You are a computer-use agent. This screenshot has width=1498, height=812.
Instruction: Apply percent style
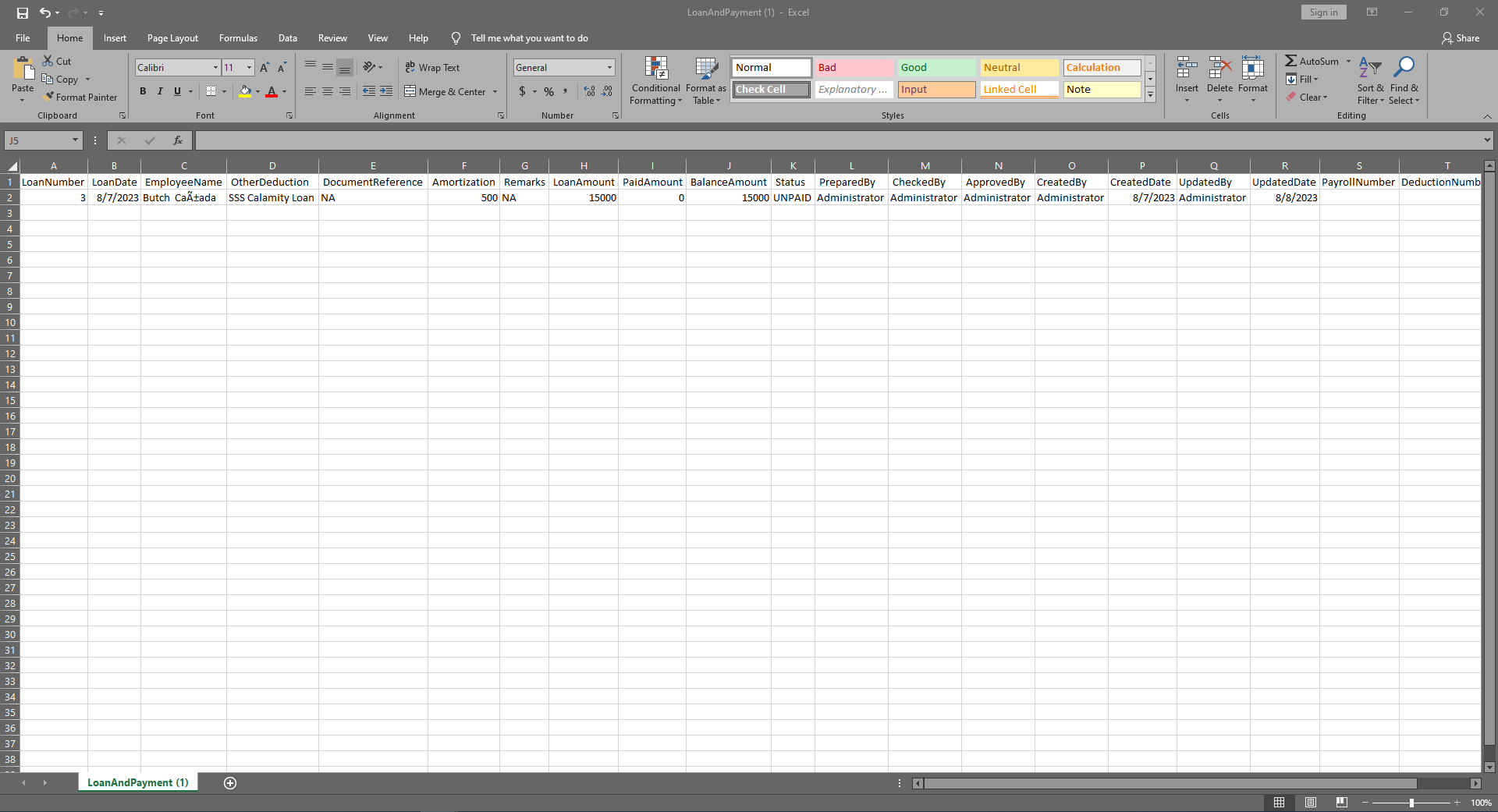coord(548,91)
